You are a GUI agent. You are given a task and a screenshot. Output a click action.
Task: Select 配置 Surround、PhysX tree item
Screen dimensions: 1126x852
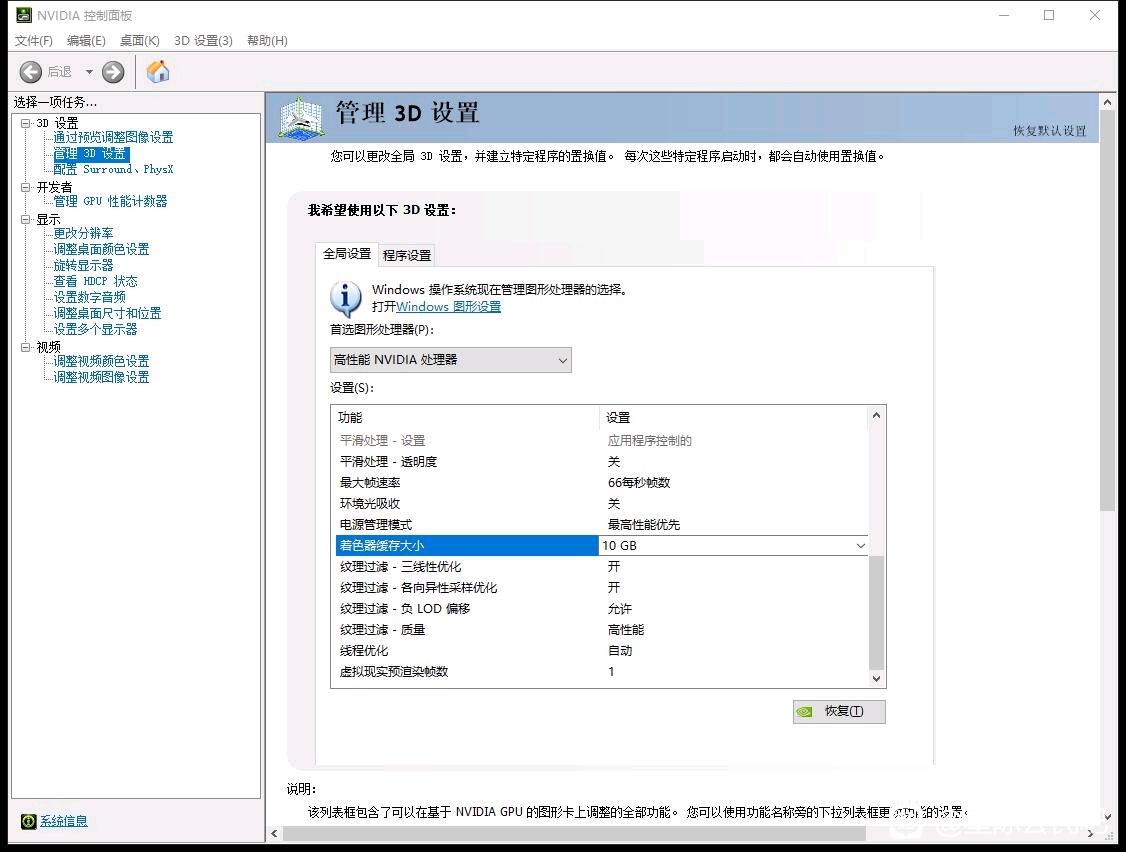pyautogui.click(x=113, y=170)
